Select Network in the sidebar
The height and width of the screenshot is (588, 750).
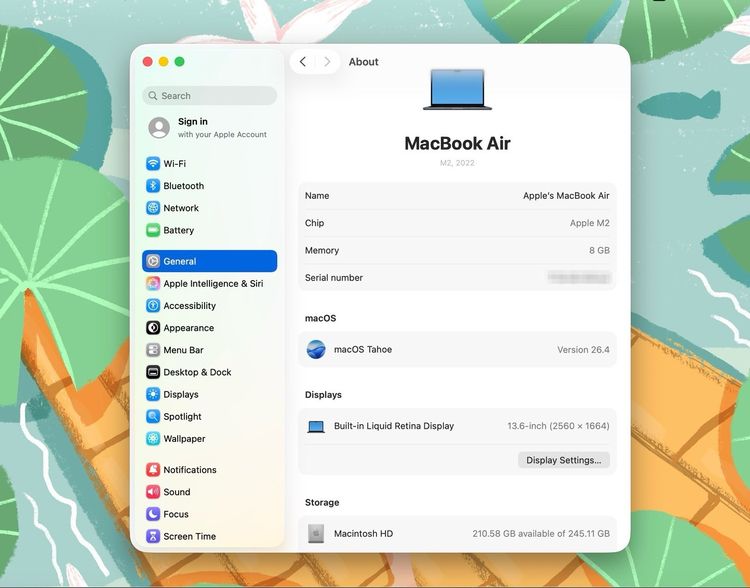(210, 208)
